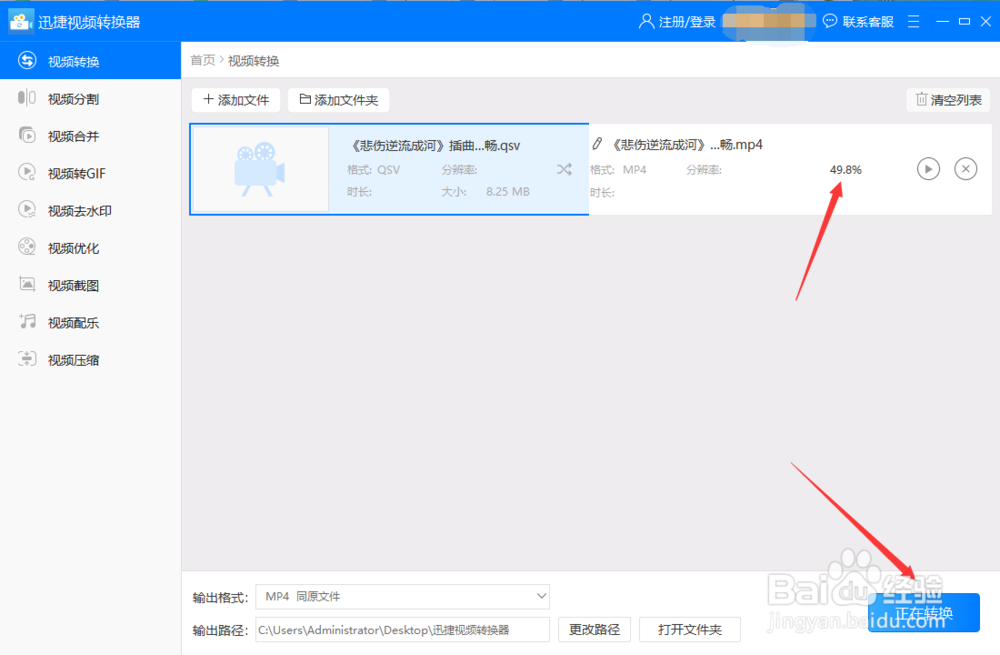
Task: Open the 输出格式 dropdown
Action: point(402,596)
